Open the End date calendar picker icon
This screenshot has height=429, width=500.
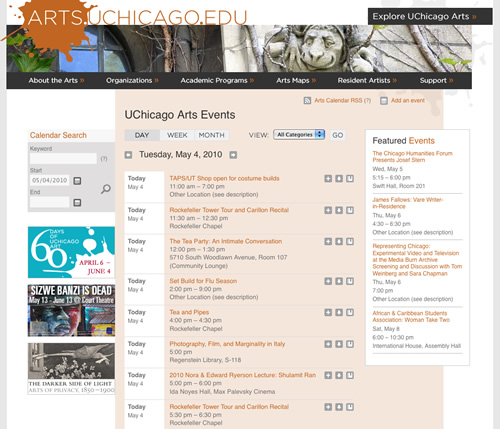click(77, 202)
